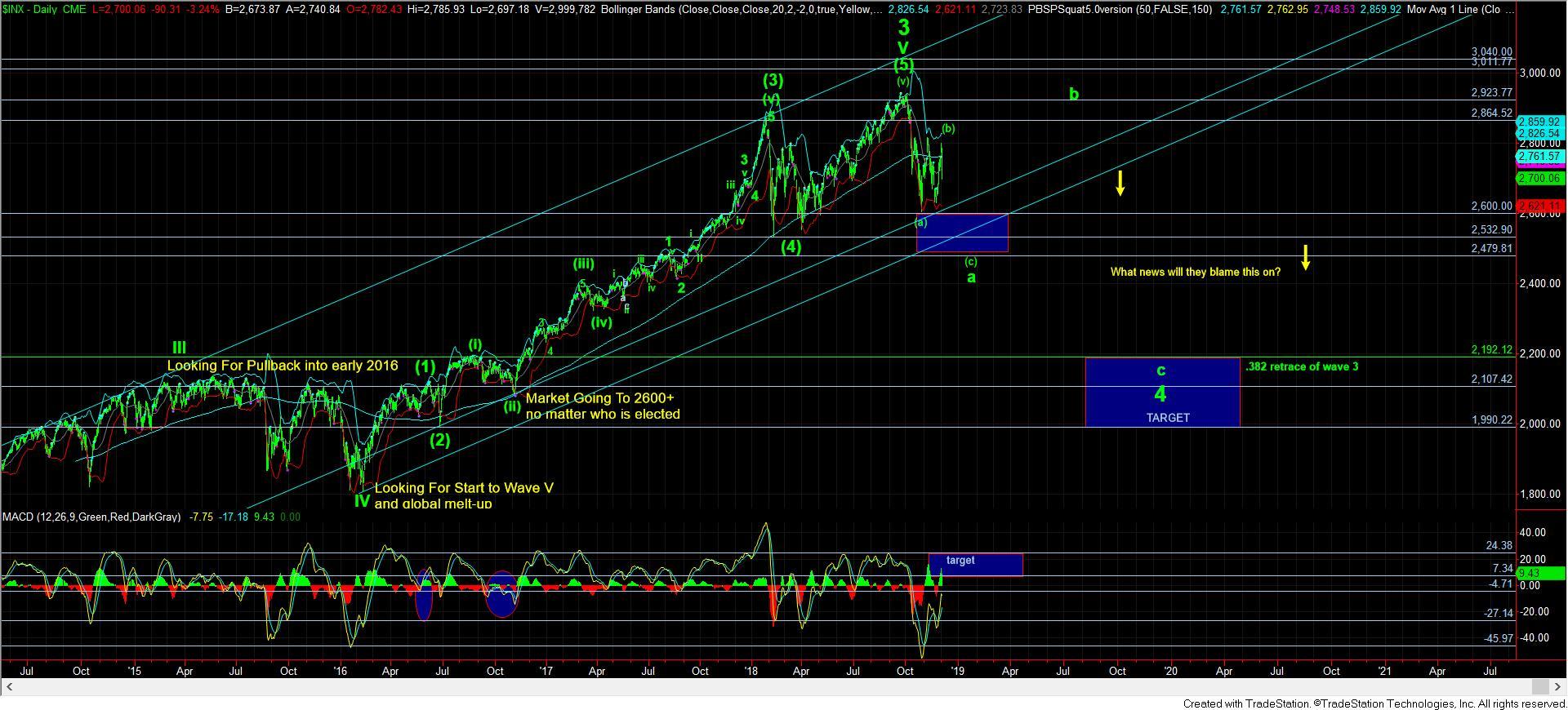Click the TARGET label in the wave 4 box

click(1168, 418)
